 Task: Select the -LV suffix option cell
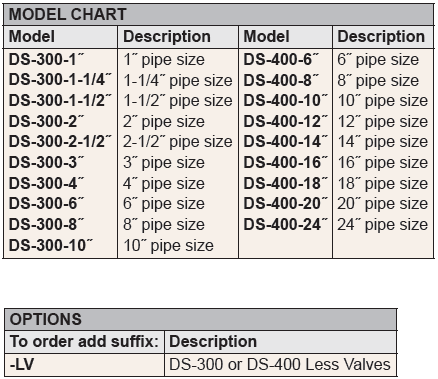point(85,364)
